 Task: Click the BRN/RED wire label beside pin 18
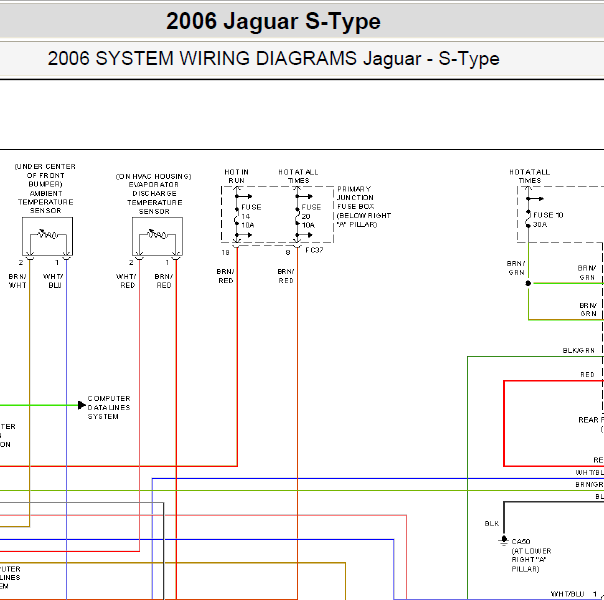tap(225, 276)
